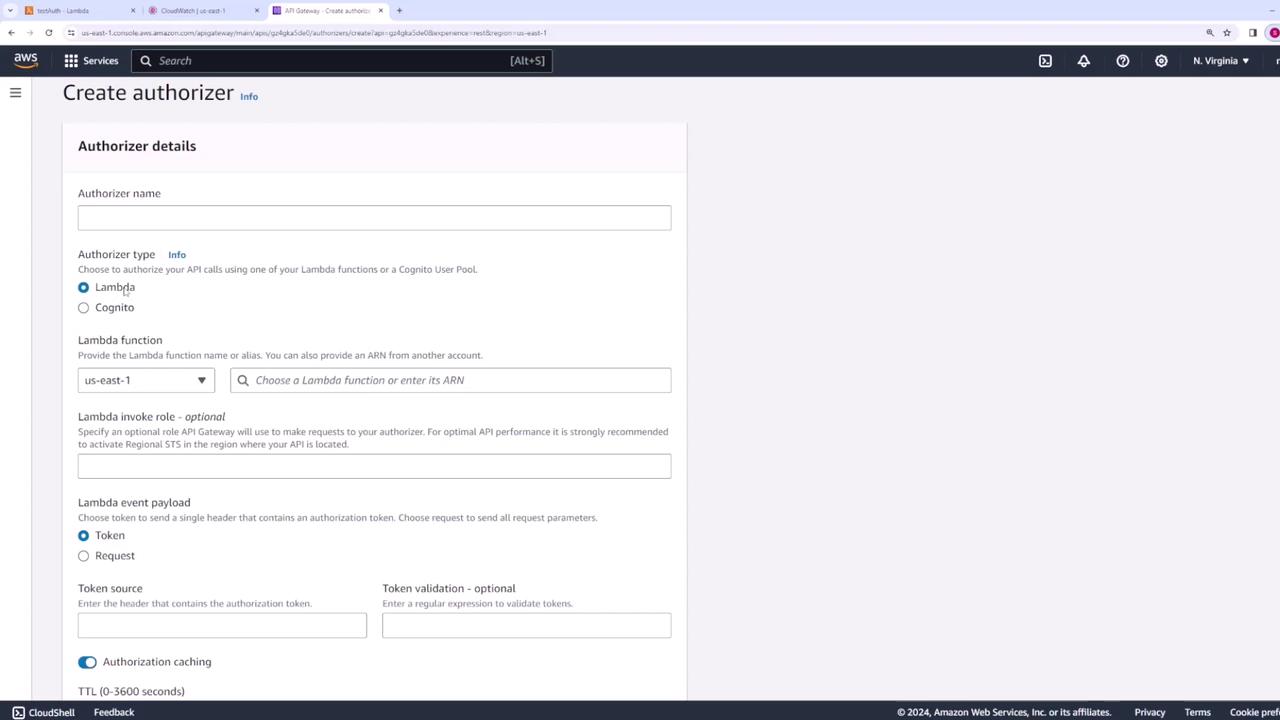Go back using the browser back arrow
The height and width of the screenshot is (720, 1280).
tap(11, 33)
